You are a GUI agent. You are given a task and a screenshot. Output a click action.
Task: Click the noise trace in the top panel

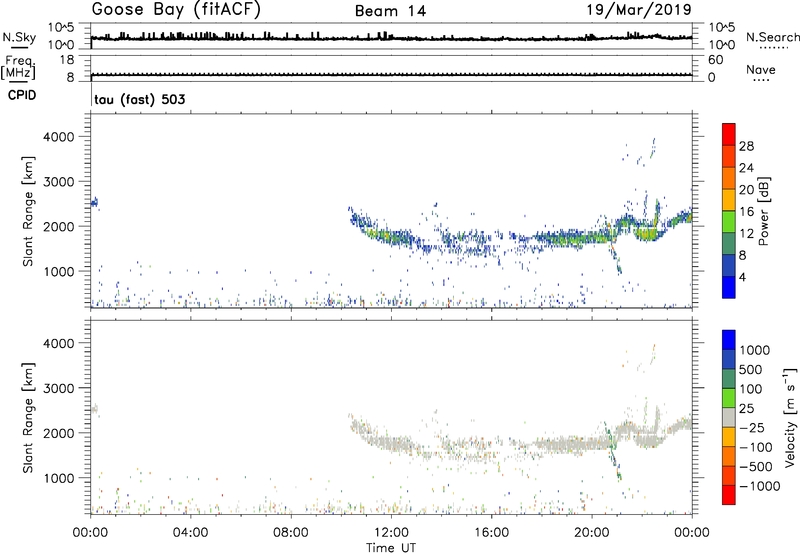(x=391, y=38)
